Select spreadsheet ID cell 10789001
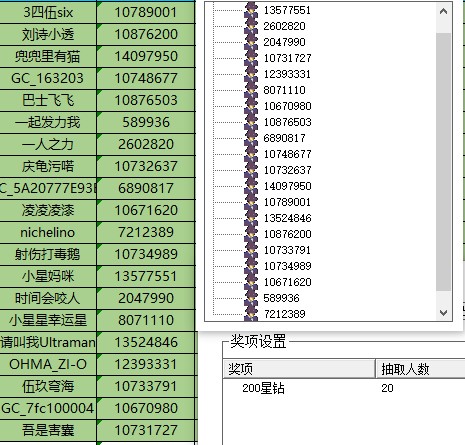Image resolution: width=465 pixels, height=445 pixels. tap(146, 12)
